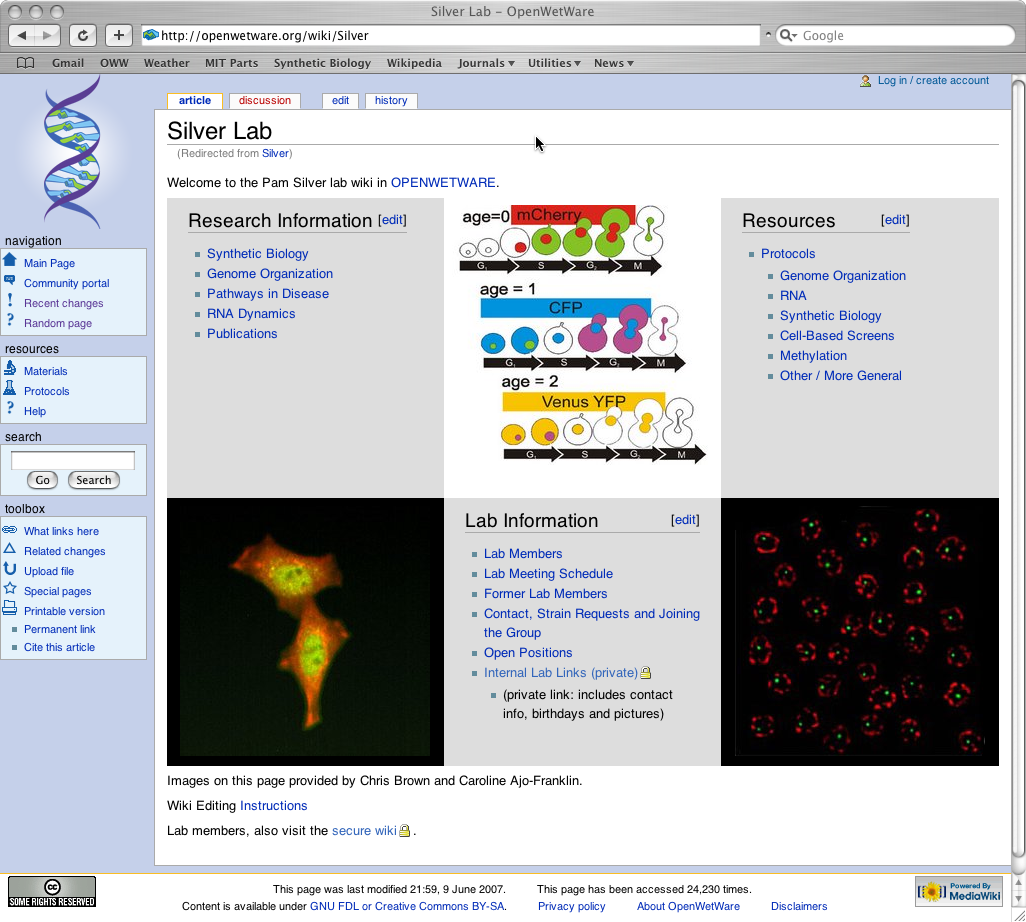This screenshot has width=1026, height=922.
Task: Click the add bookmark plus button
Action: 118,36
